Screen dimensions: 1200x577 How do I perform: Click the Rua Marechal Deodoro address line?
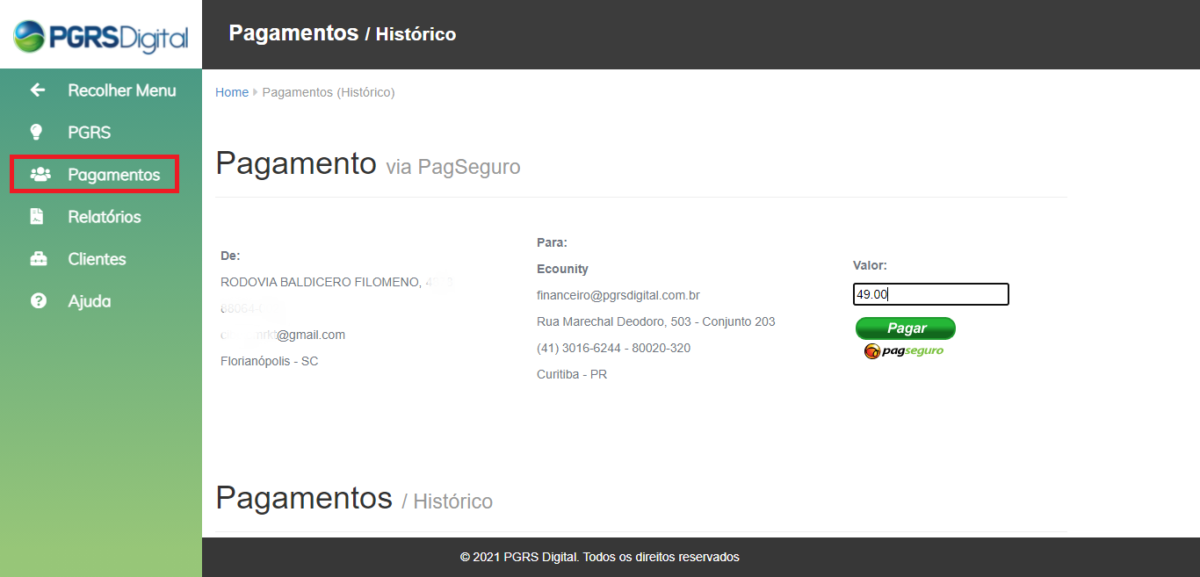click(656, 322)
